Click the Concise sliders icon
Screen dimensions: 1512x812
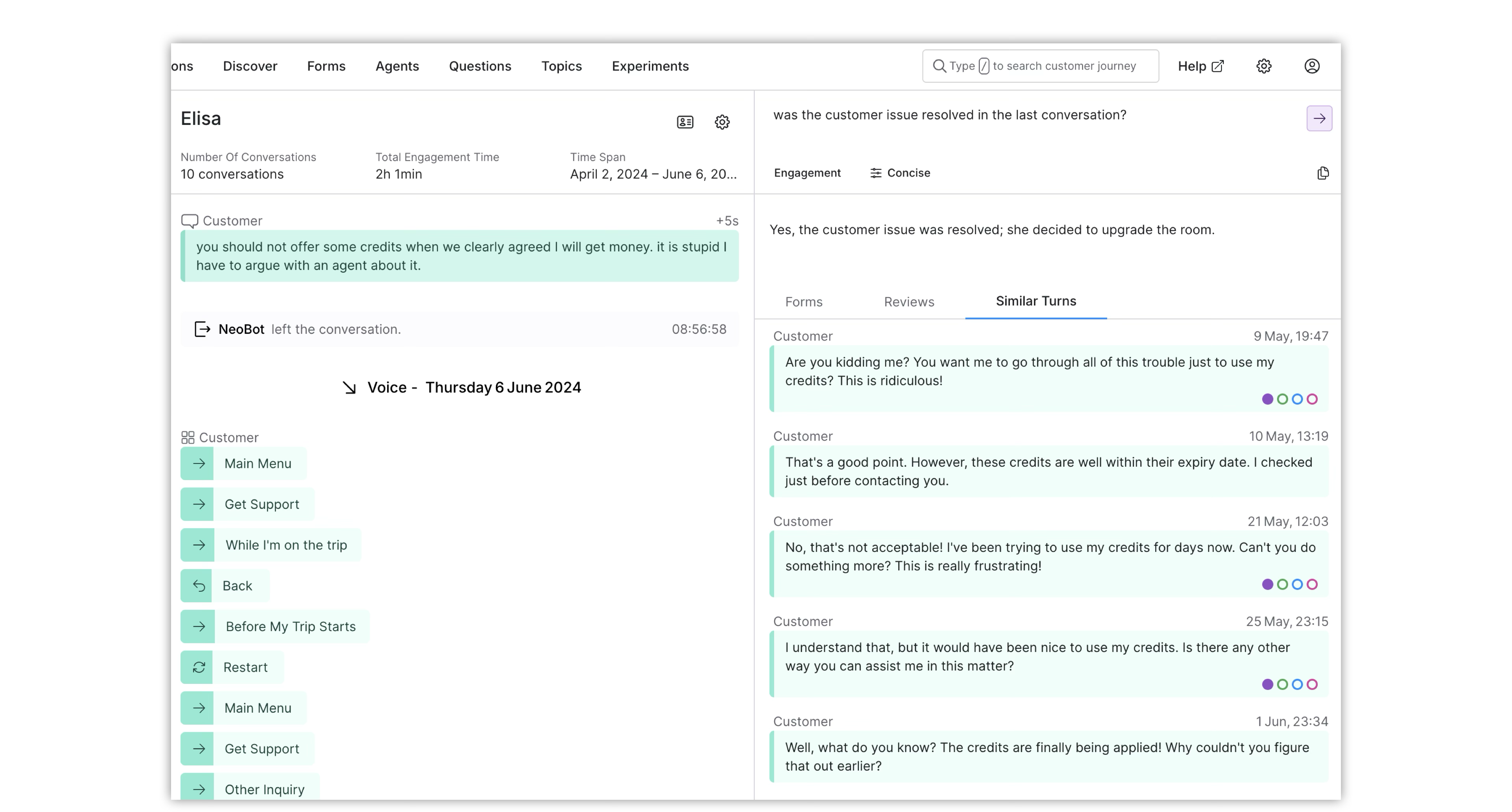tap(876, 173)
